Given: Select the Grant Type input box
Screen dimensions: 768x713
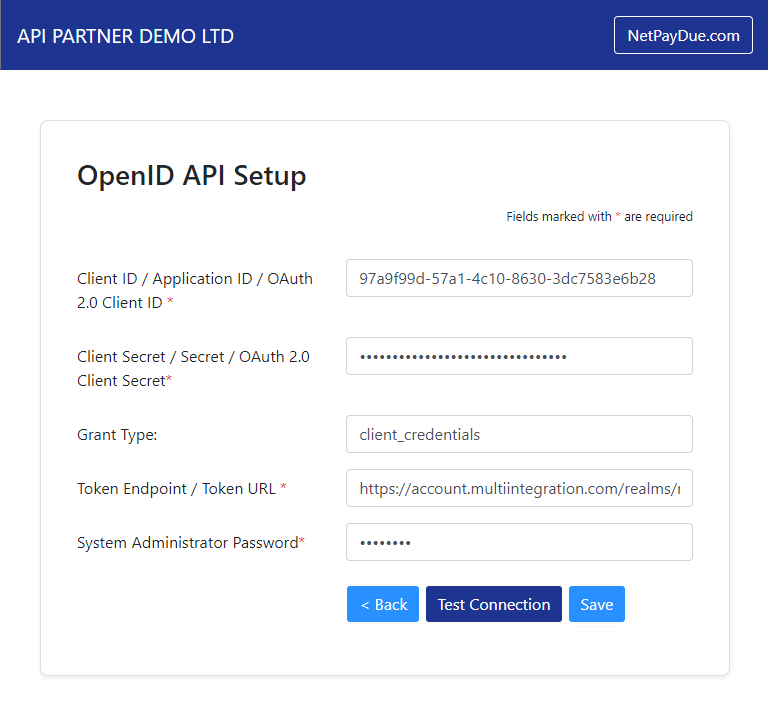Looking at the screenshot, I should click(x=519, y=434).
